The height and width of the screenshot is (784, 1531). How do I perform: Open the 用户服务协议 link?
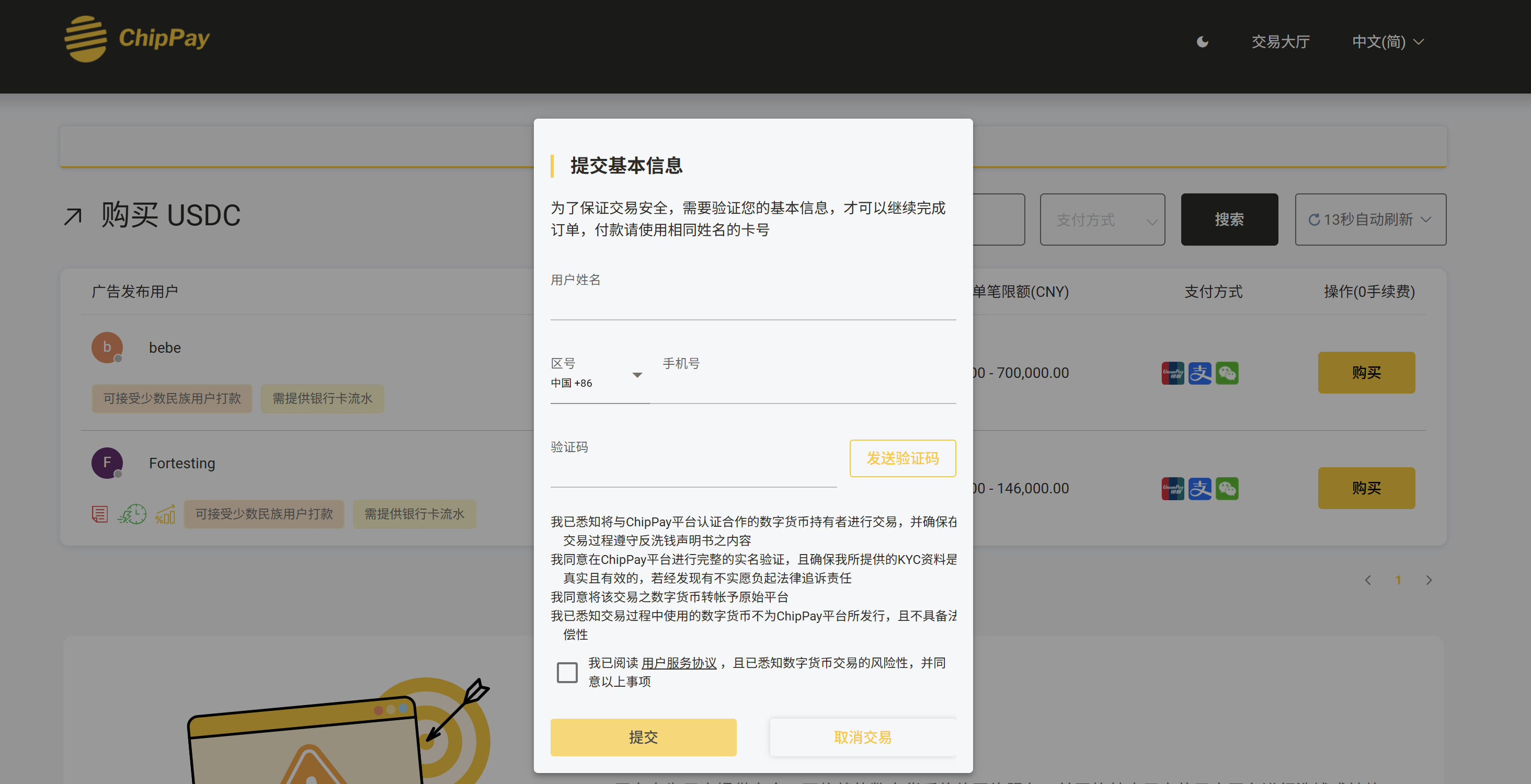point(679,663)
